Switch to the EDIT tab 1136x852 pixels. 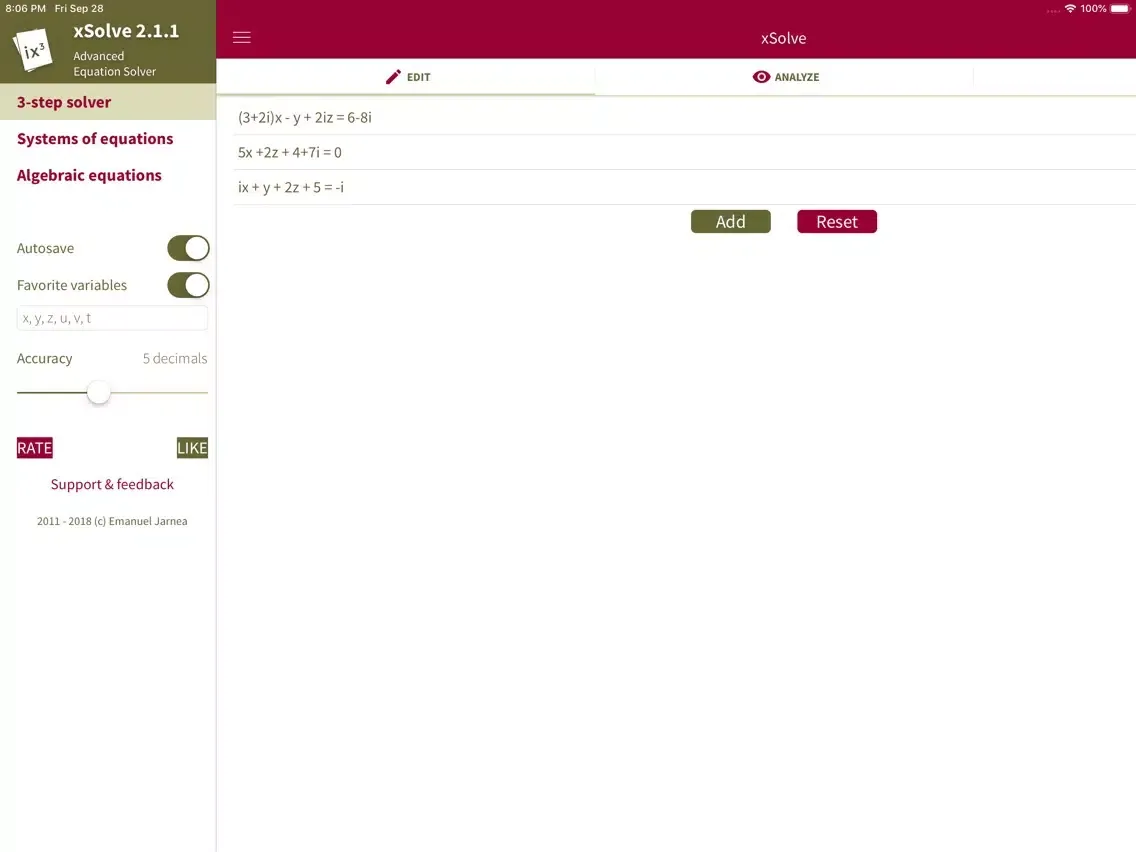[x=406, y=77]
